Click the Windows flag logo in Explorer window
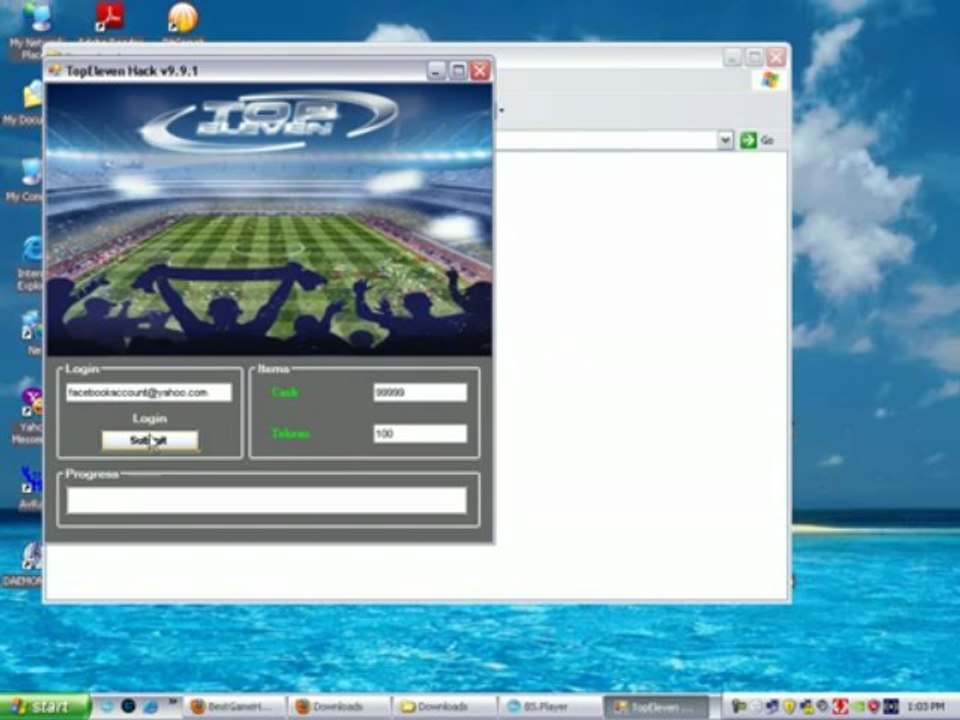 point(770,80)
